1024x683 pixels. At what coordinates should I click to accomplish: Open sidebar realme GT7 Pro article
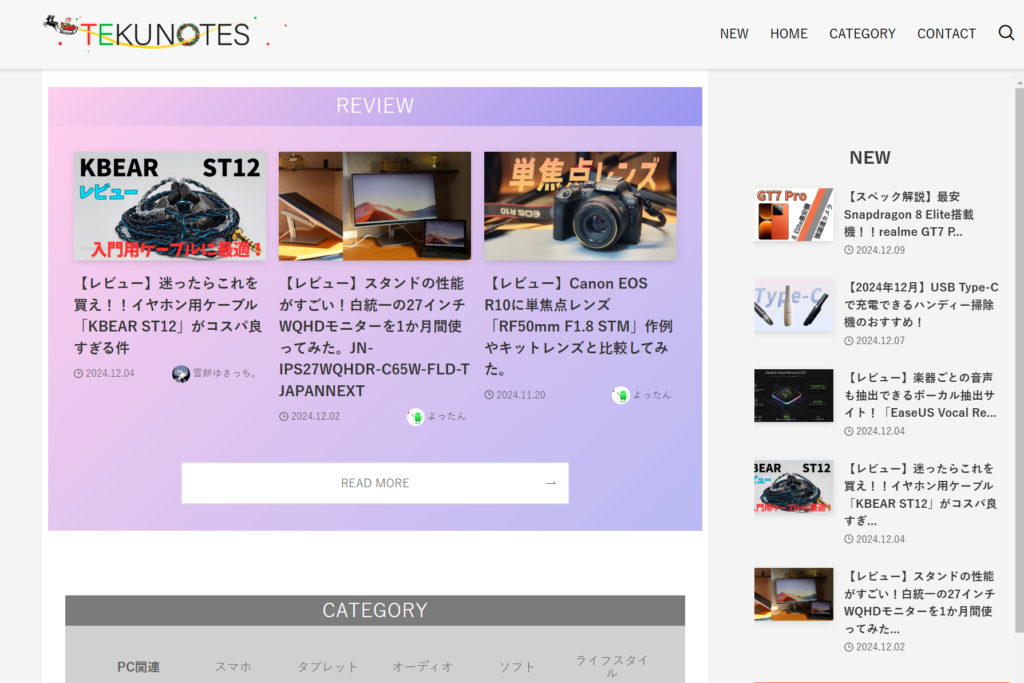coord(908,214)
